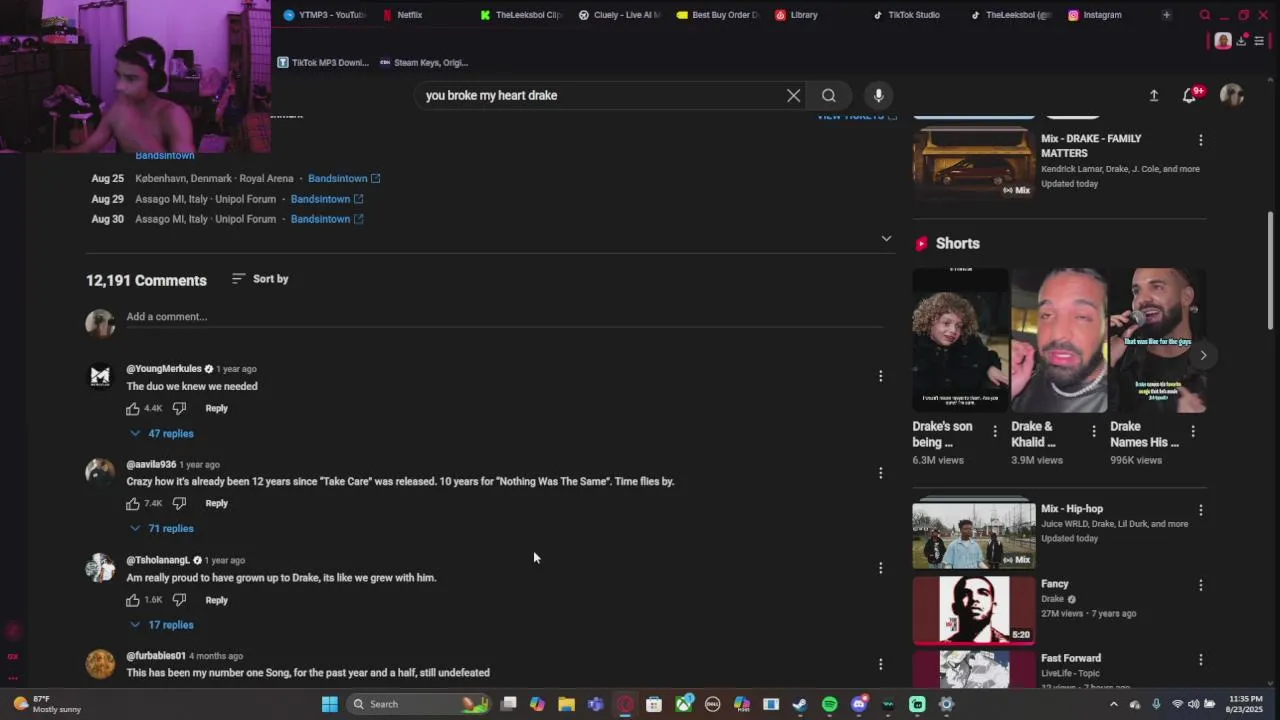The width and height of the screenshot is (1280, 720).
Task: Click the search magnifier button
Action: [x=829, y=95]
